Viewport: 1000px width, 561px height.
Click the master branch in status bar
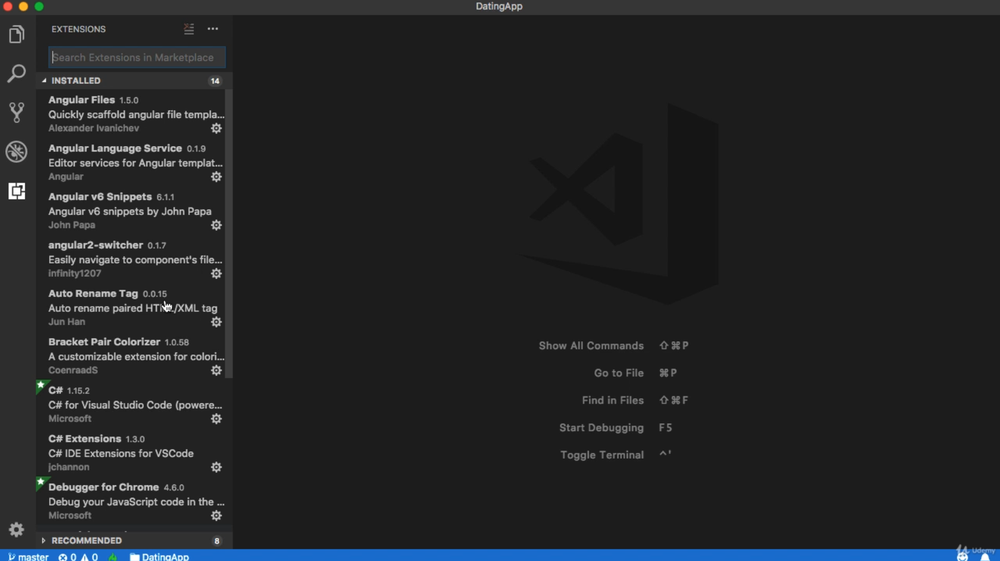(29, 557)
